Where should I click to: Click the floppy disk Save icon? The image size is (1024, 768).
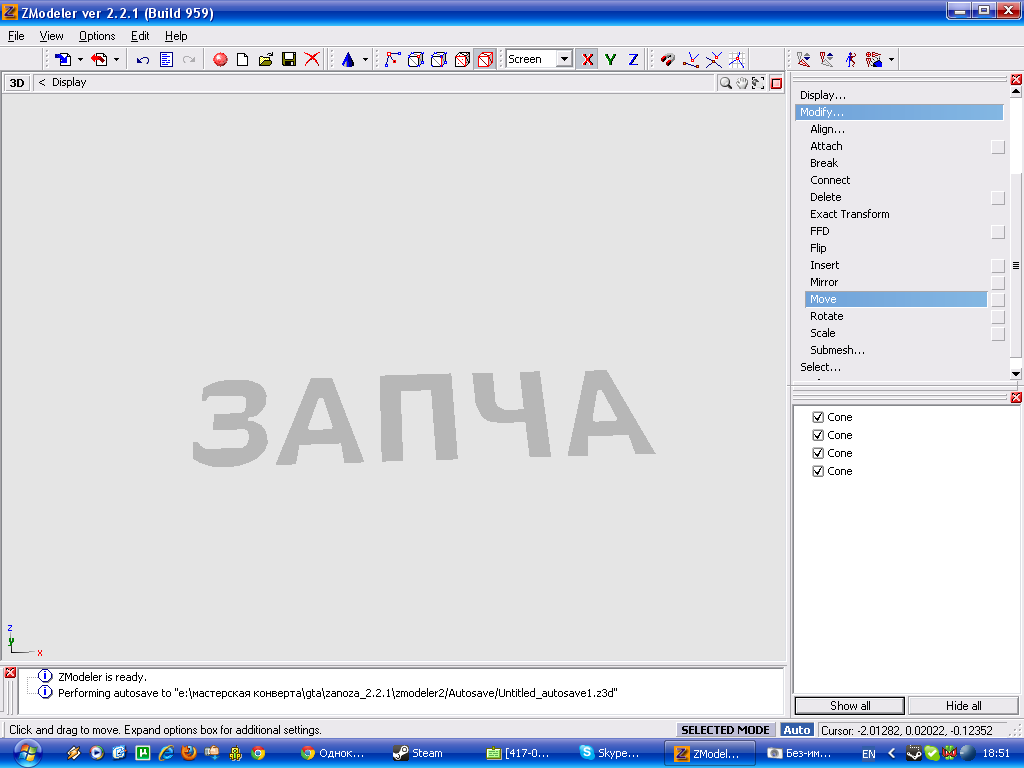point(288,60)
